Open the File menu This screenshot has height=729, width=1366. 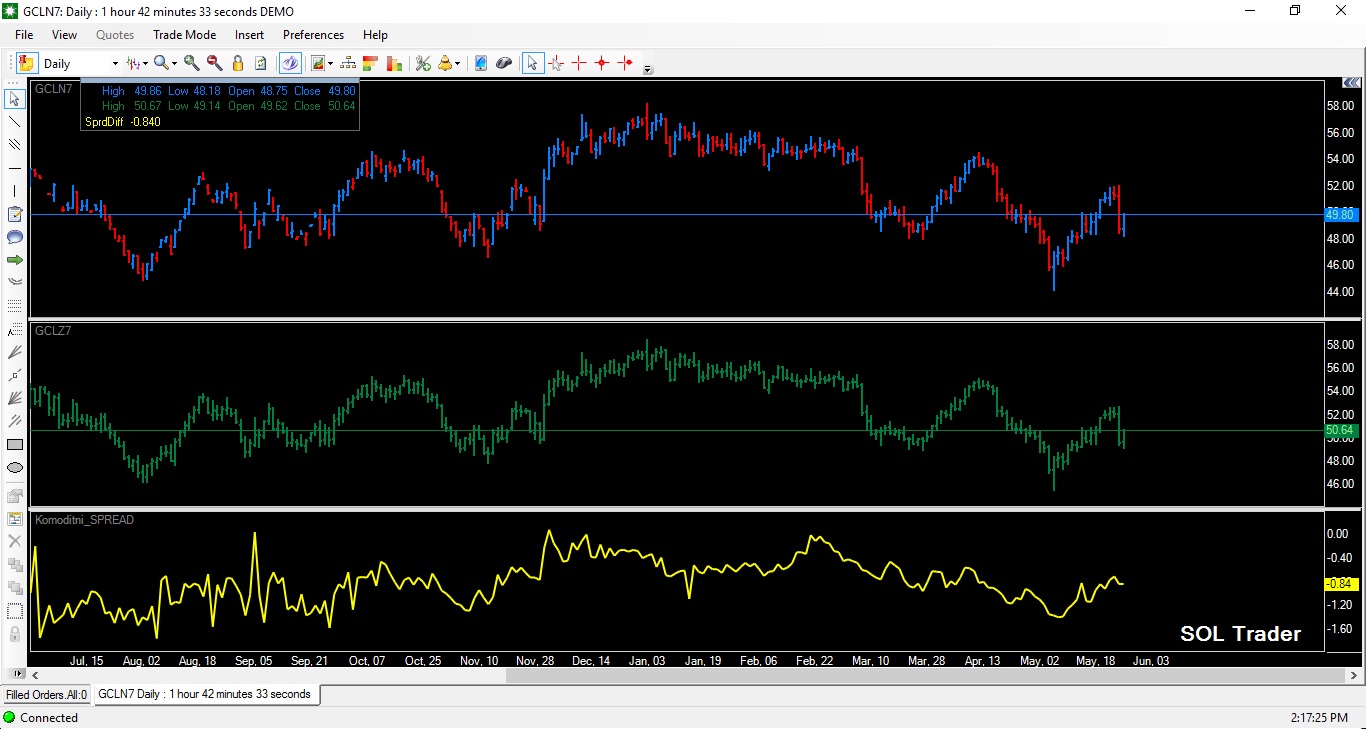coord(24,35)
